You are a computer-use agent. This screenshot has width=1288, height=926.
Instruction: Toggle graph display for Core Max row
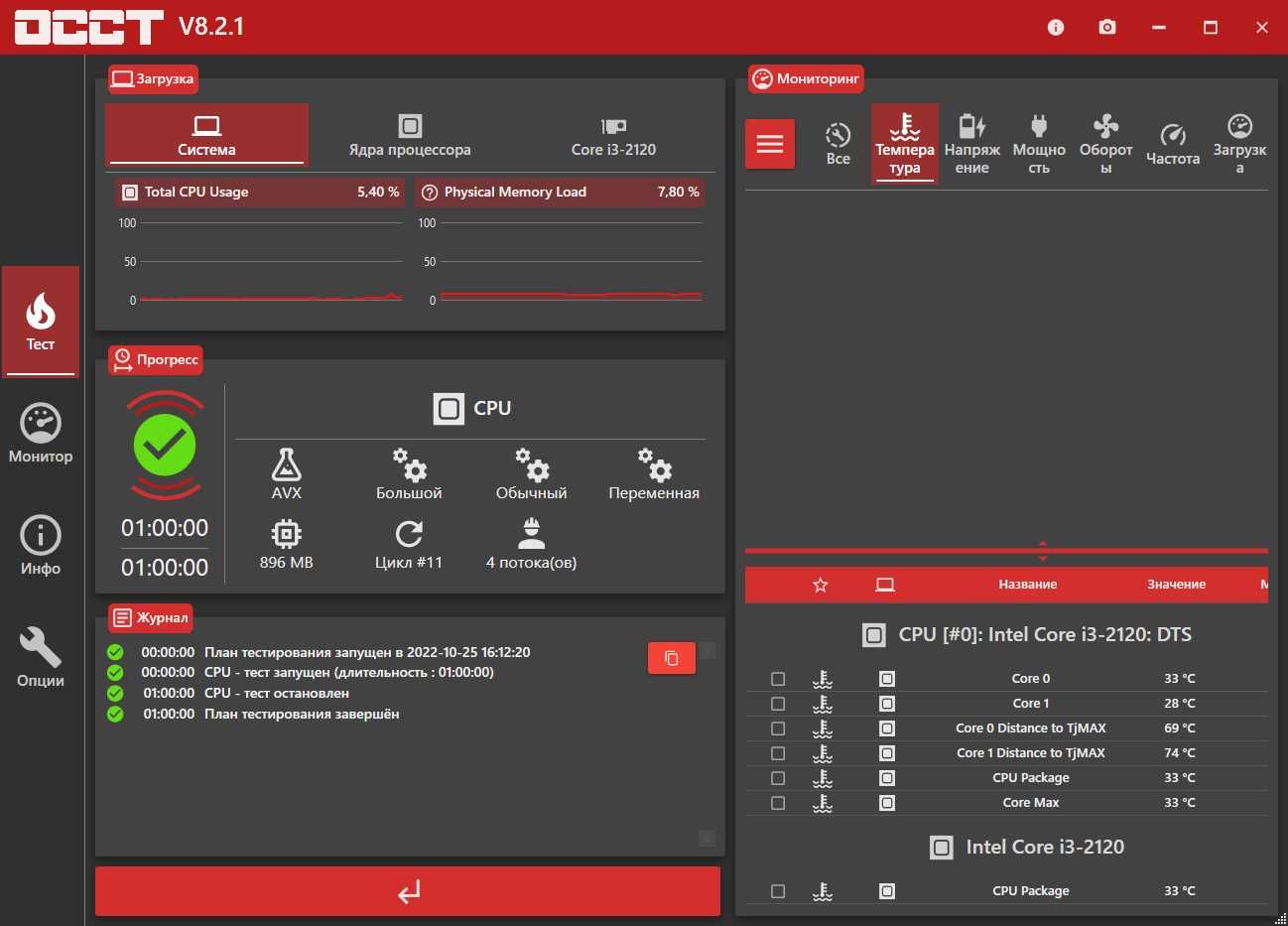click(887, 803)
